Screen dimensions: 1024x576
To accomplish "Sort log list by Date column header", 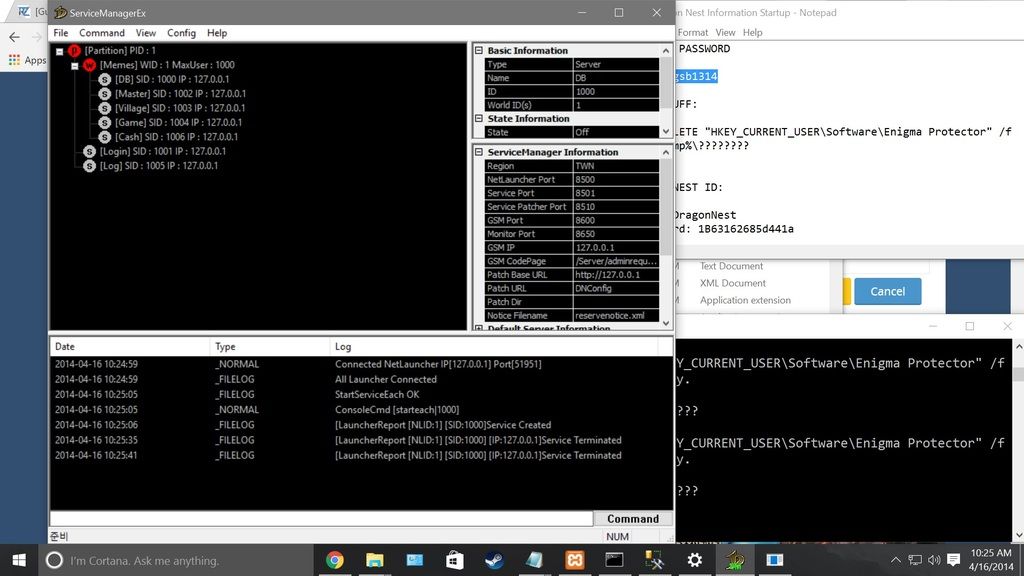I will pos(130,347).
